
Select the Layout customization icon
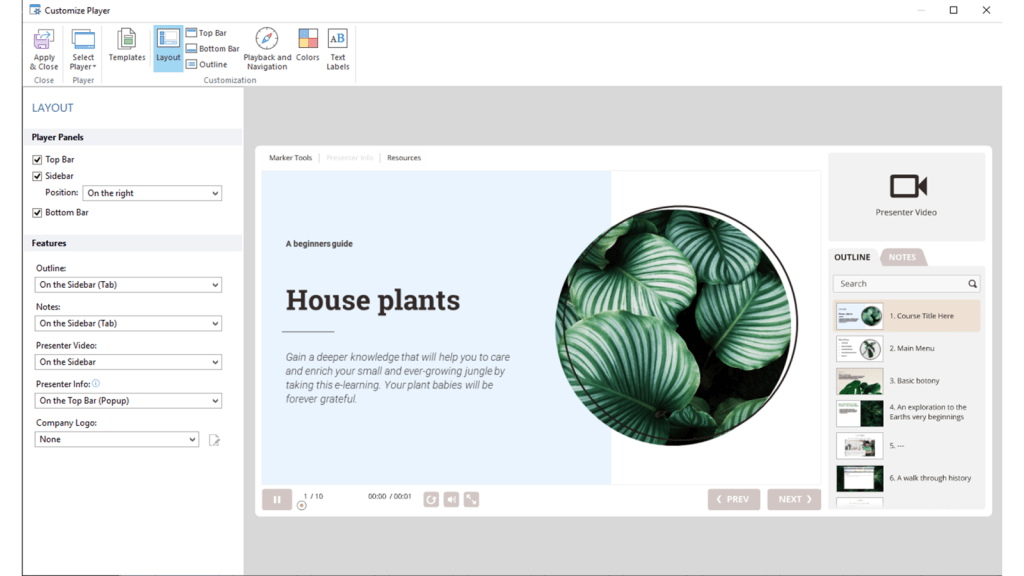(167, 45)
